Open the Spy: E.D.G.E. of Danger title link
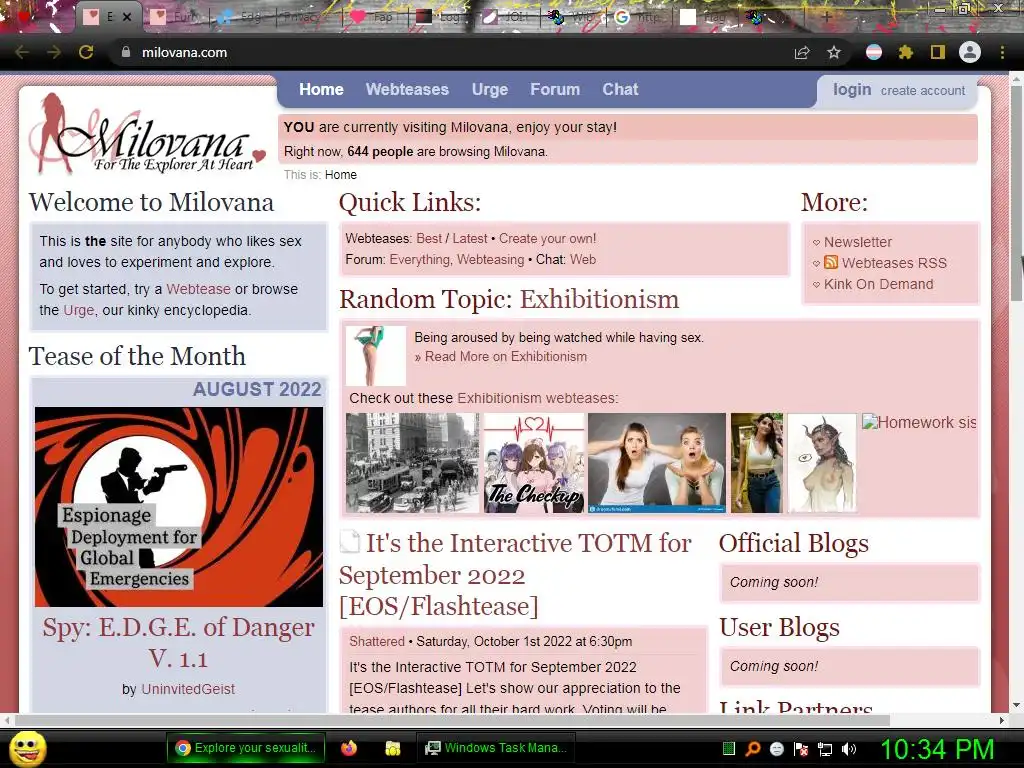Screen dimensions: 1024x768 pyautogui.click(x=178, y=642)
